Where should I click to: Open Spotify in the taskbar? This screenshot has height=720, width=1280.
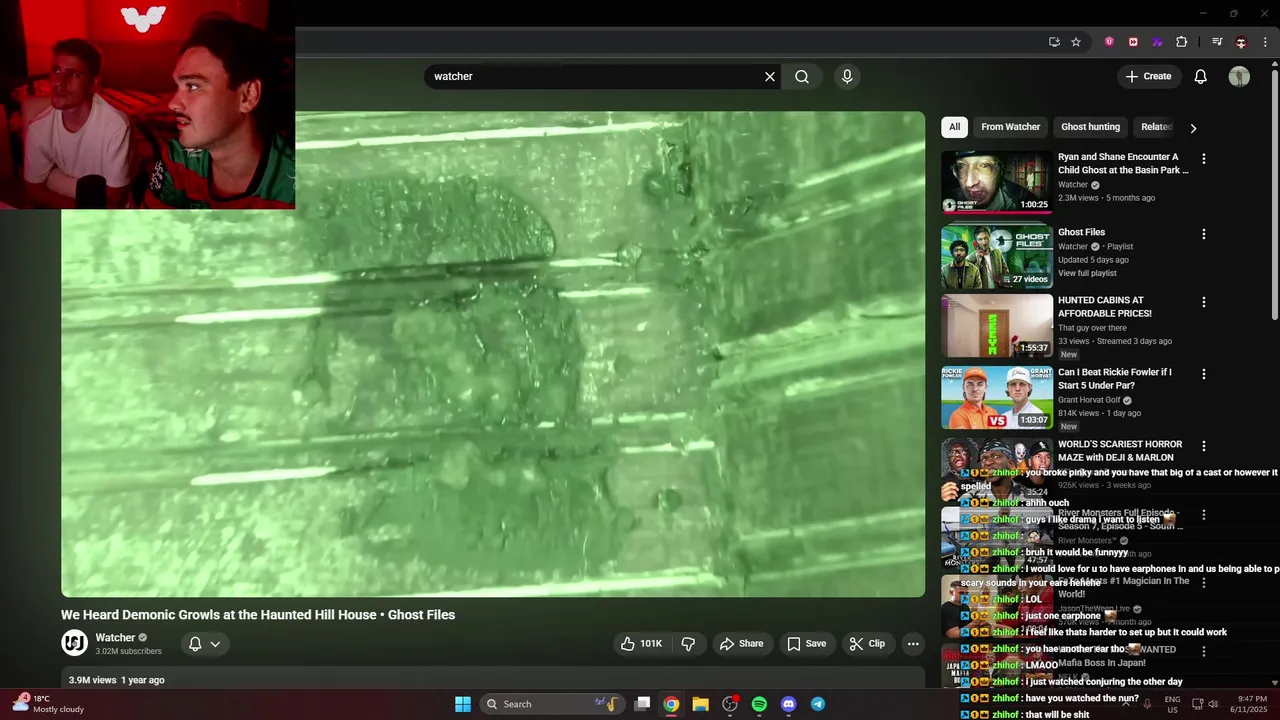pyautogui.click(x=759, y=704)
